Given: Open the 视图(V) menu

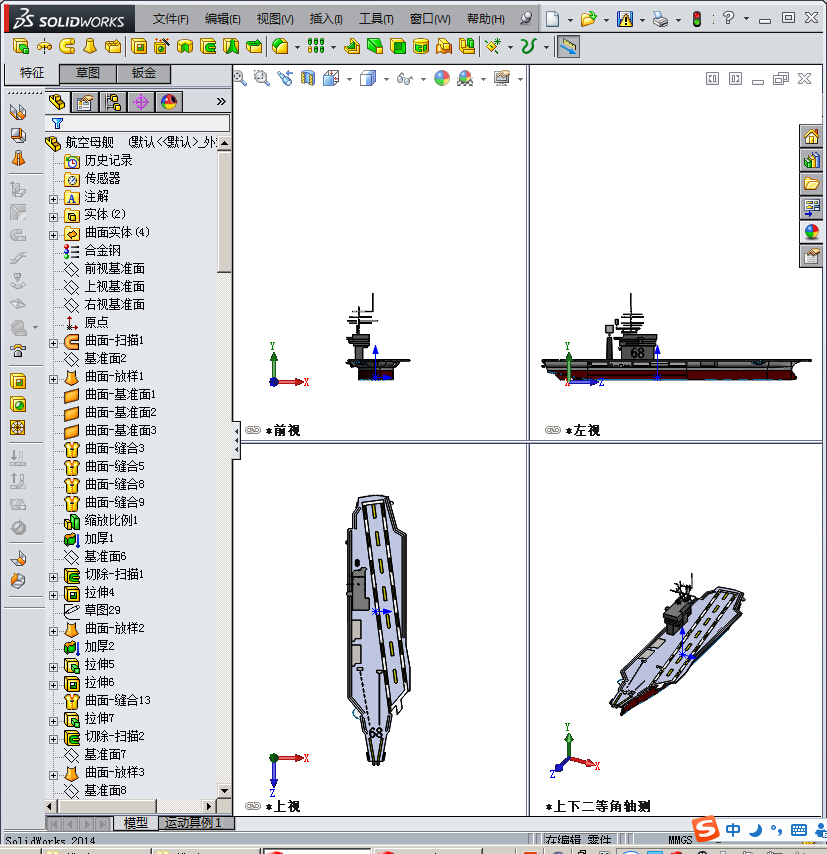Looking at the screenshot, I should pyautogui.click(x=275, y=19).
